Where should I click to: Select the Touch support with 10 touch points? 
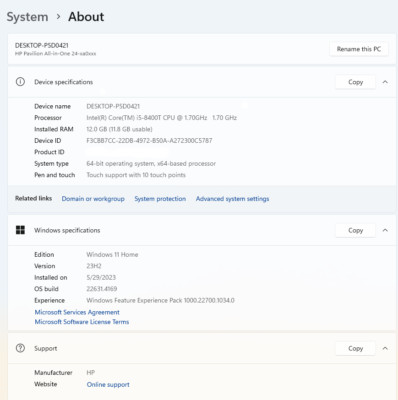click(x=136, y=175)
